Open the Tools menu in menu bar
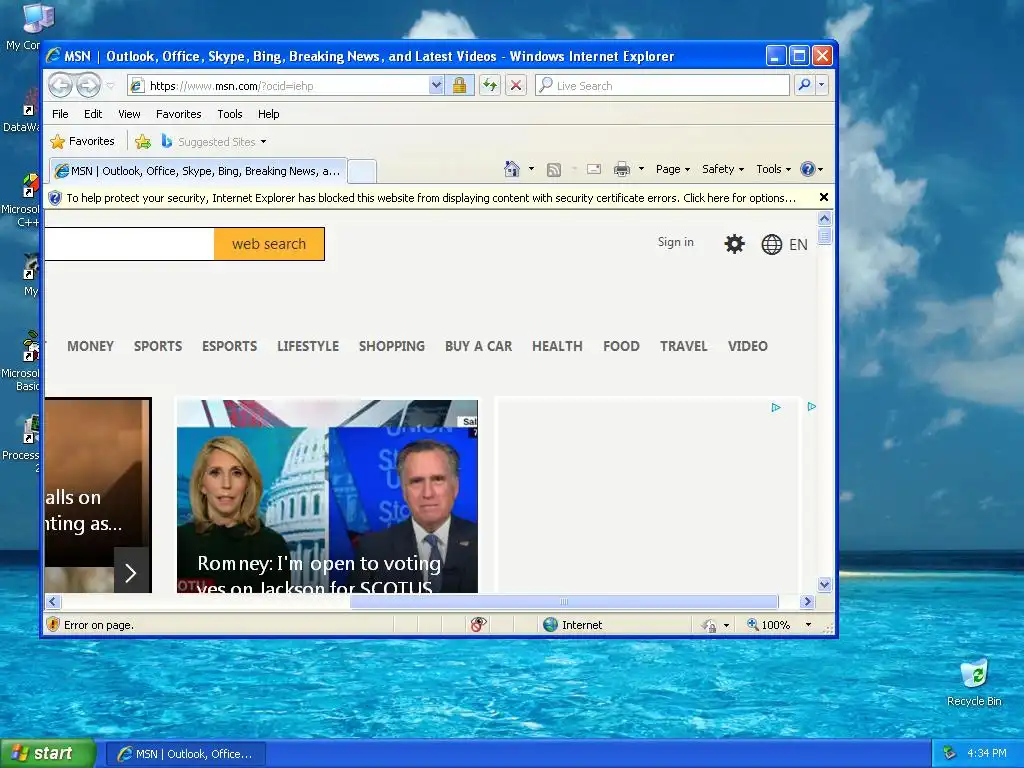 coord(230,114)
